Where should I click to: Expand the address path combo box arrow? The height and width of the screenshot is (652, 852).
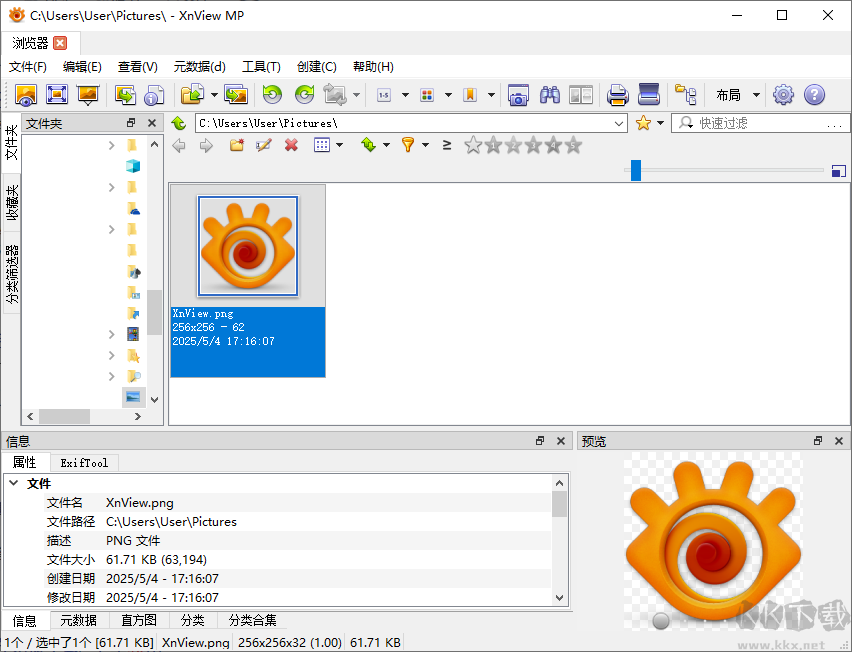pyautogui.click(x=618, y=123)
